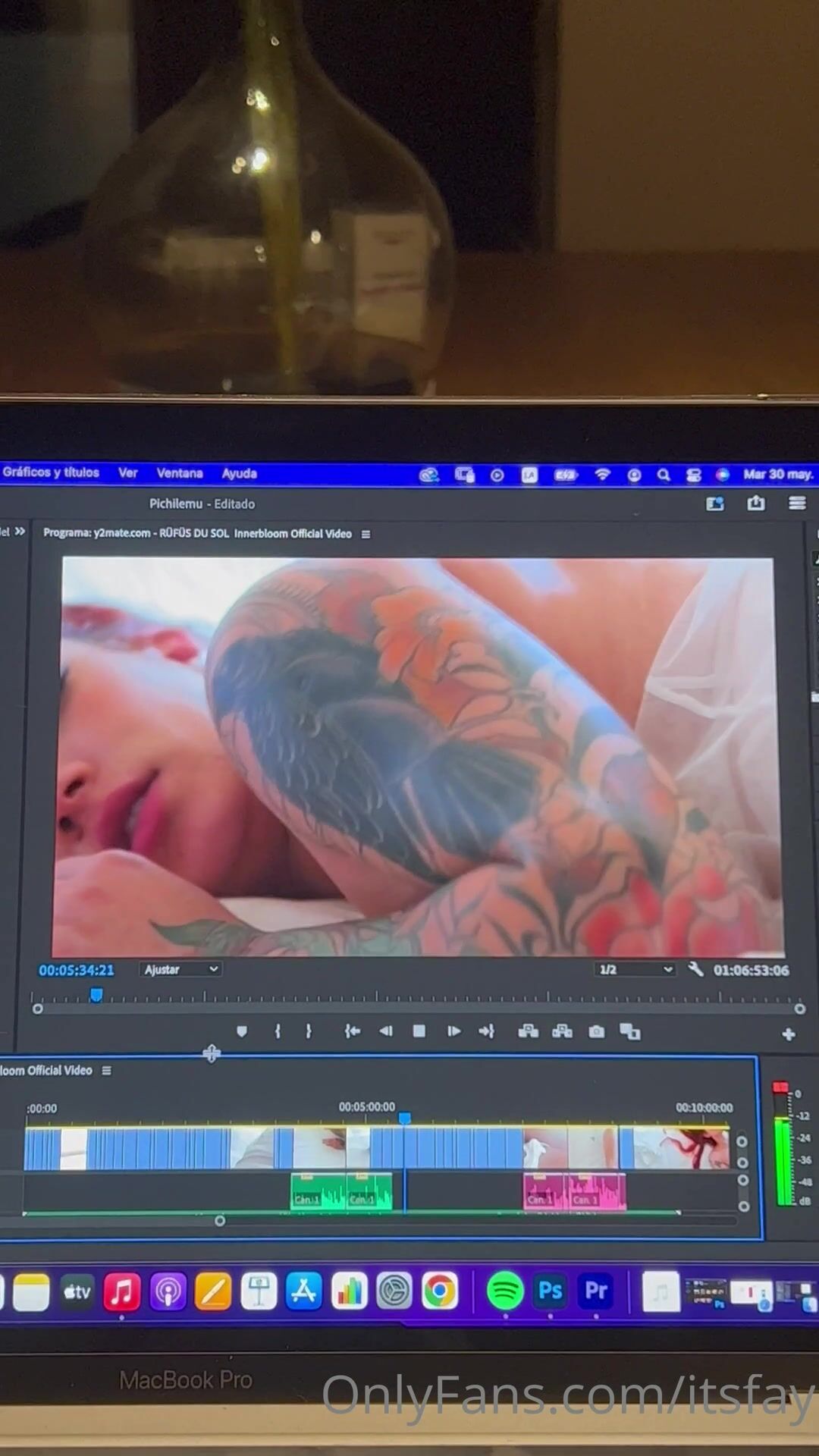The height and width of the screenshot is (1456, 819).
Task: Click the Export Frame camera icon
Action: click(597, 1032)
